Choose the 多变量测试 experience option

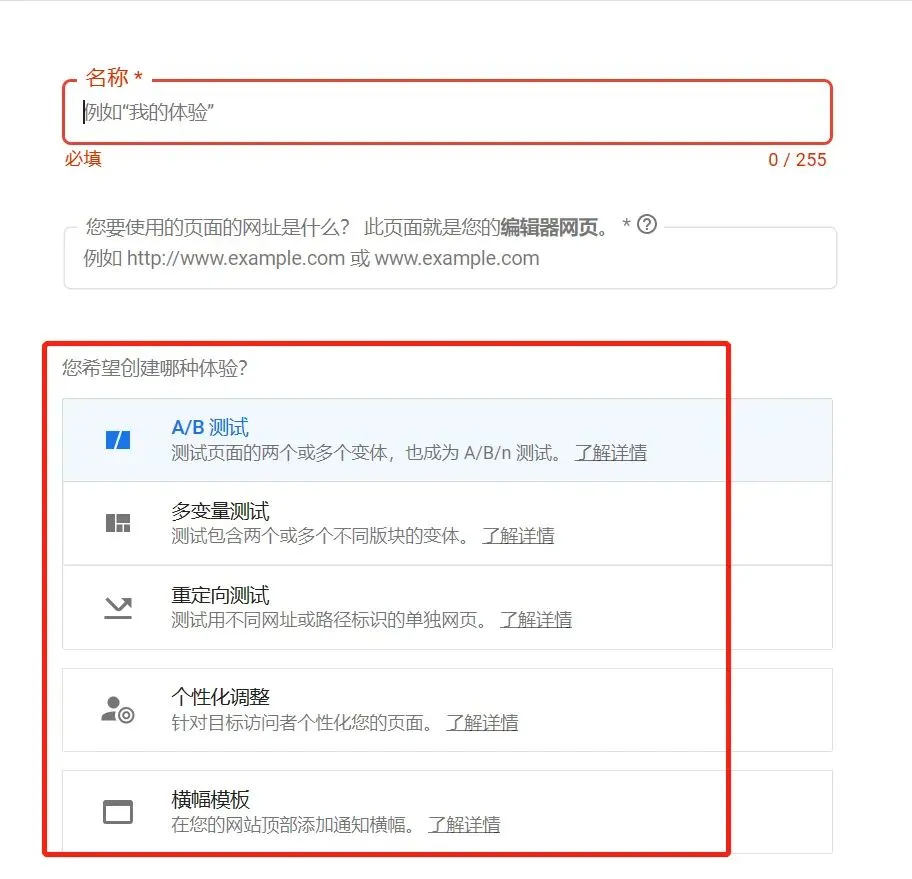point(447,523)
